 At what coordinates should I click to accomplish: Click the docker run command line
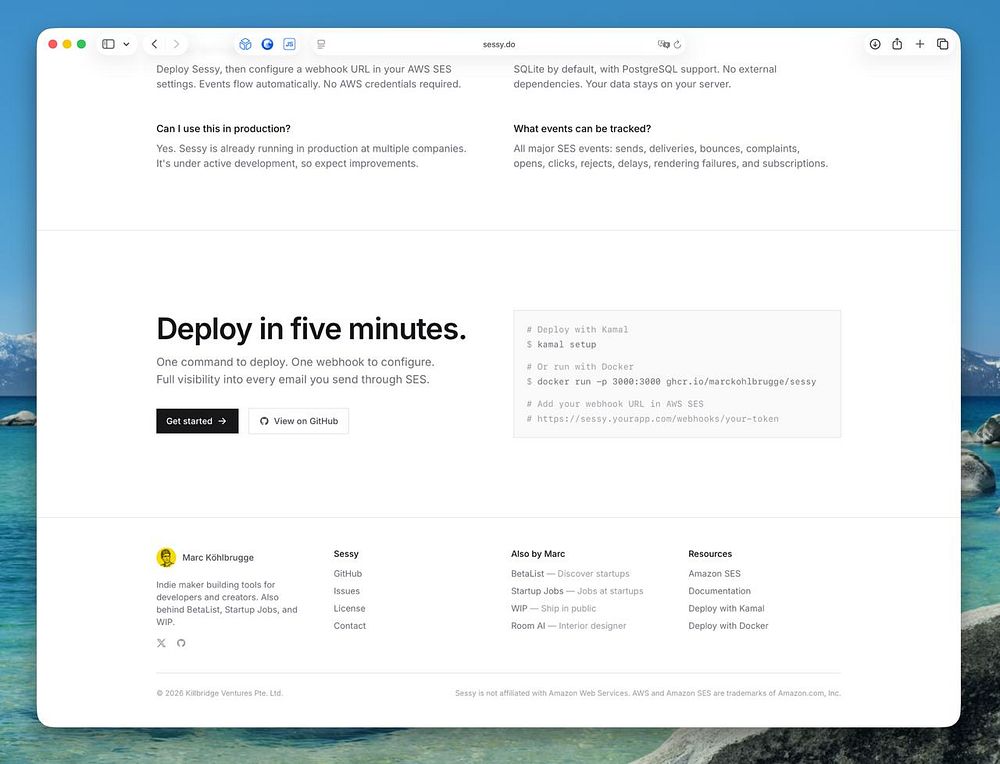coord(671,381)
